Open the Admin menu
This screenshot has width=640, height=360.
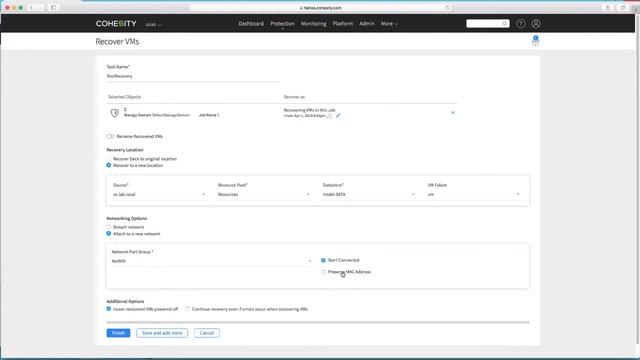click(x=367, y=24)
